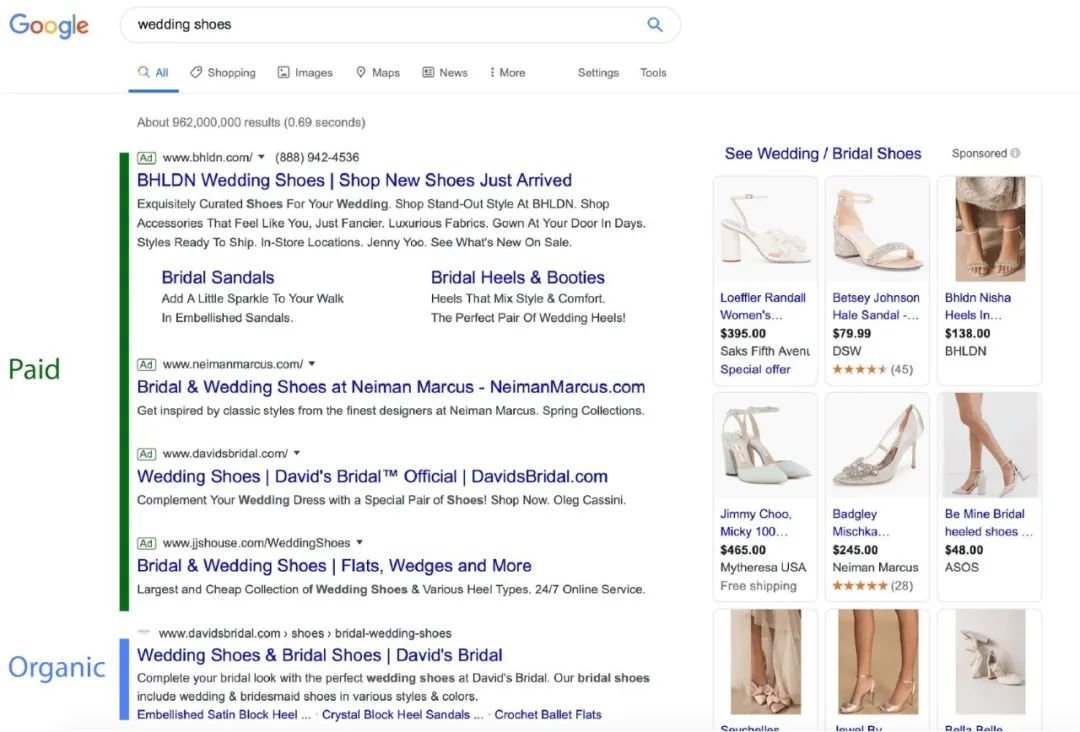
Task: Click the Betsey Johnson star rating
Action: (x=858, y=369)
